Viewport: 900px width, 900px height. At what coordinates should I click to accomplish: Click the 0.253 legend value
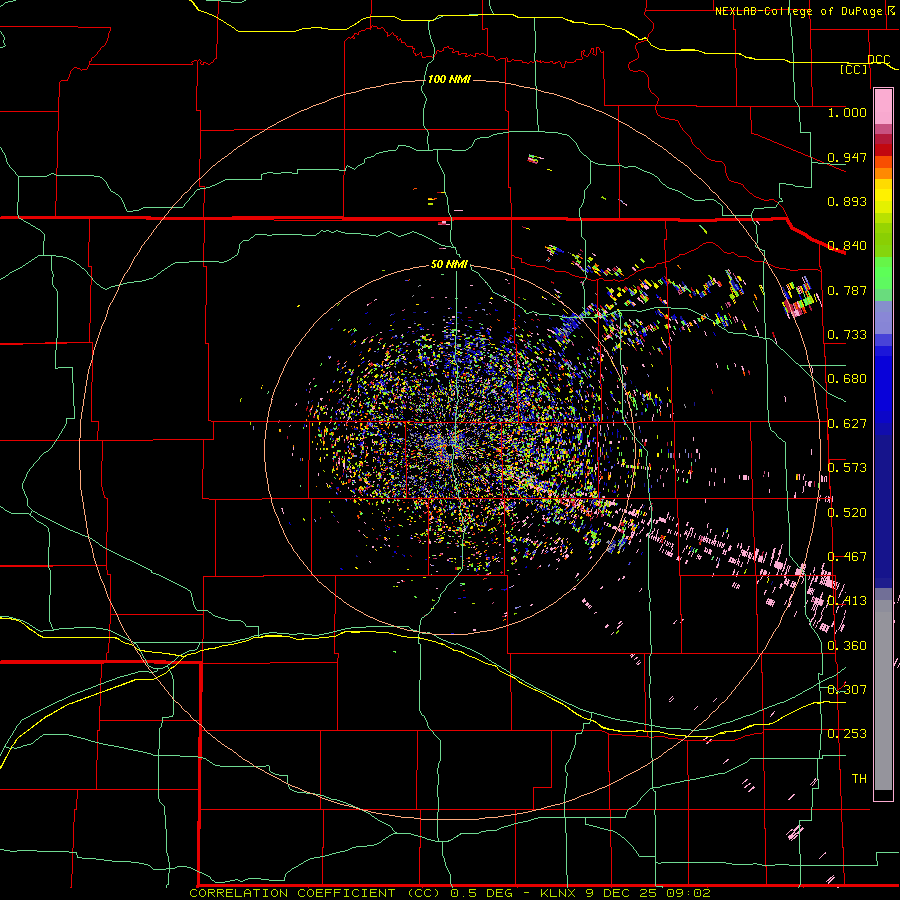click(847, 734)
